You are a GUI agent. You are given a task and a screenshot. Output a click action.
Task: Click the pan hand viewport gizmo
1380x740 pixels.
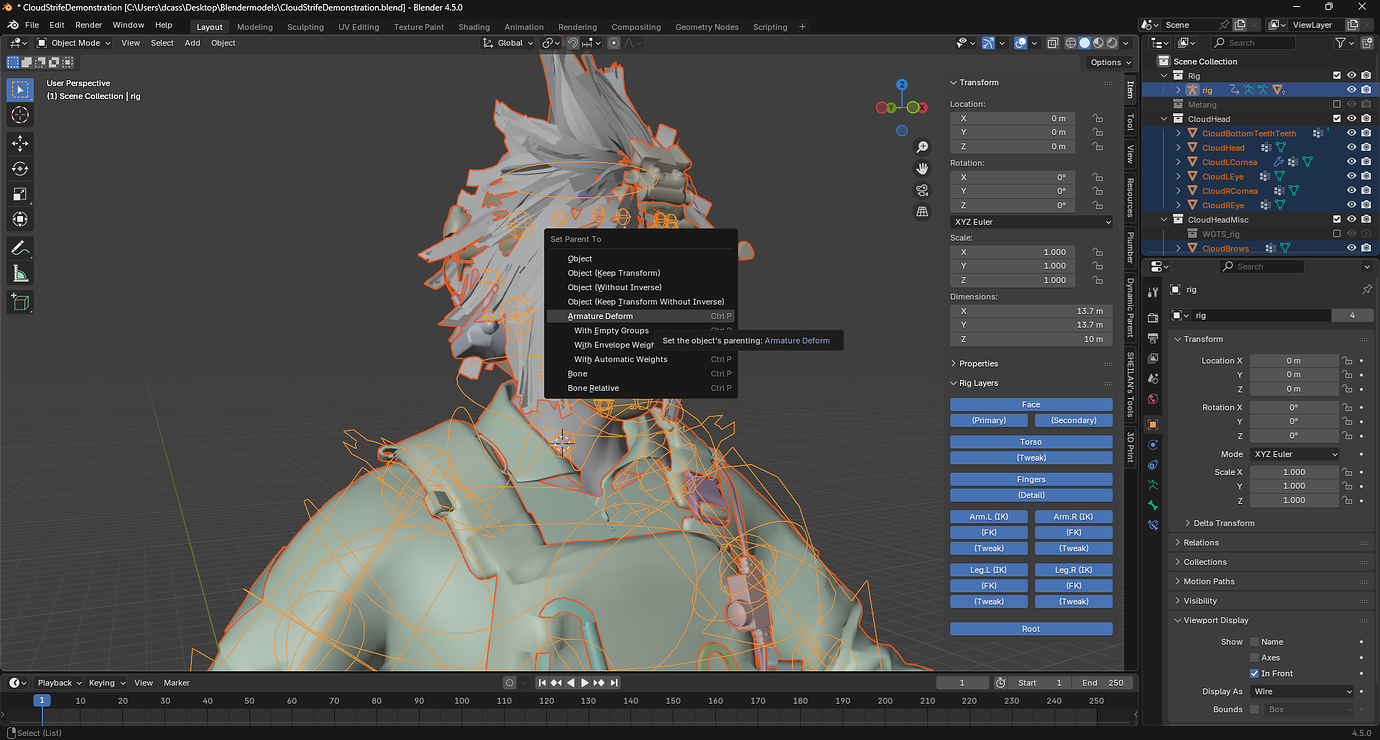[922, 168]
